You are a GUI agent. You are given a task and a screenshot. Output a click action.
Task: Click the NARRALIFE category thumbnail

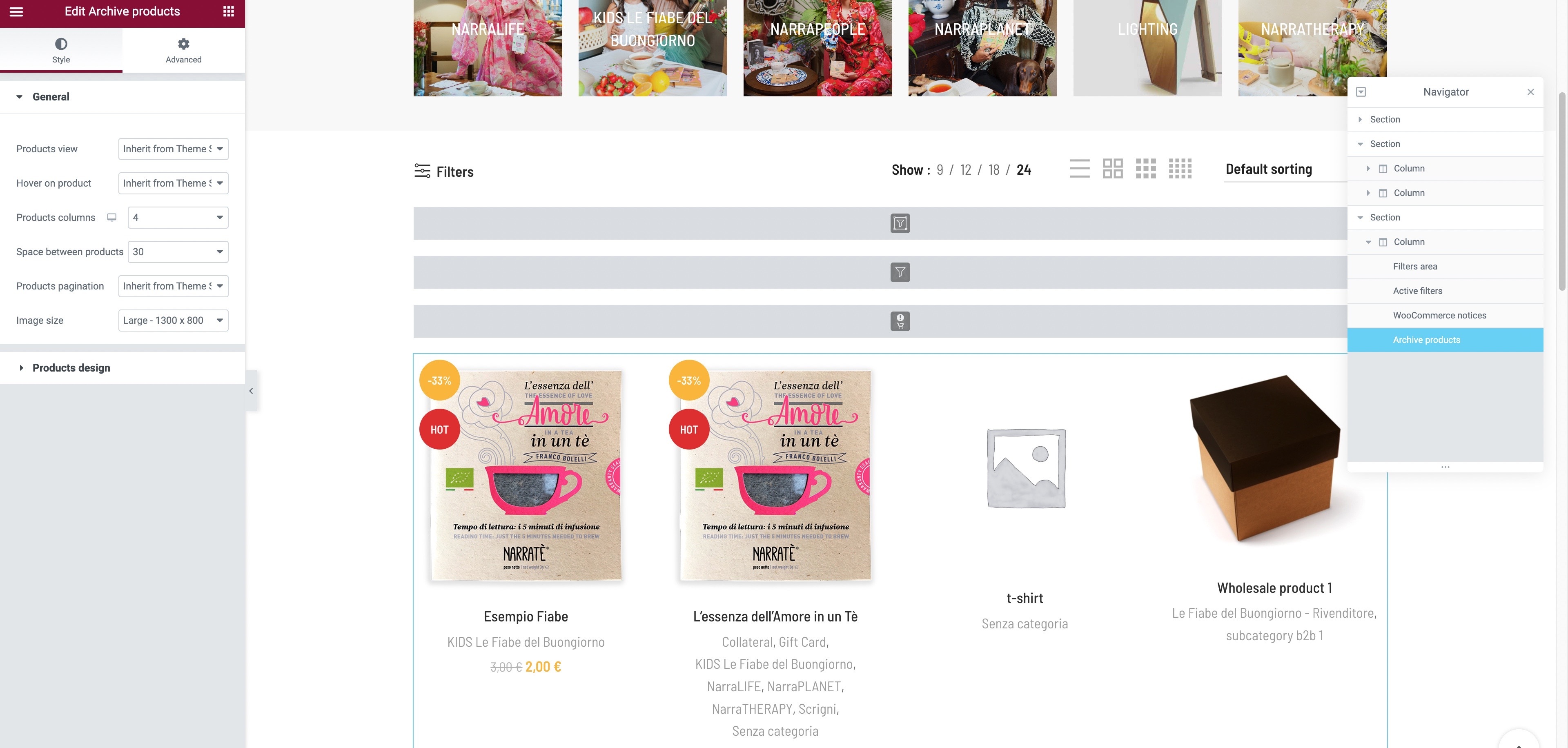click(488, 48)
